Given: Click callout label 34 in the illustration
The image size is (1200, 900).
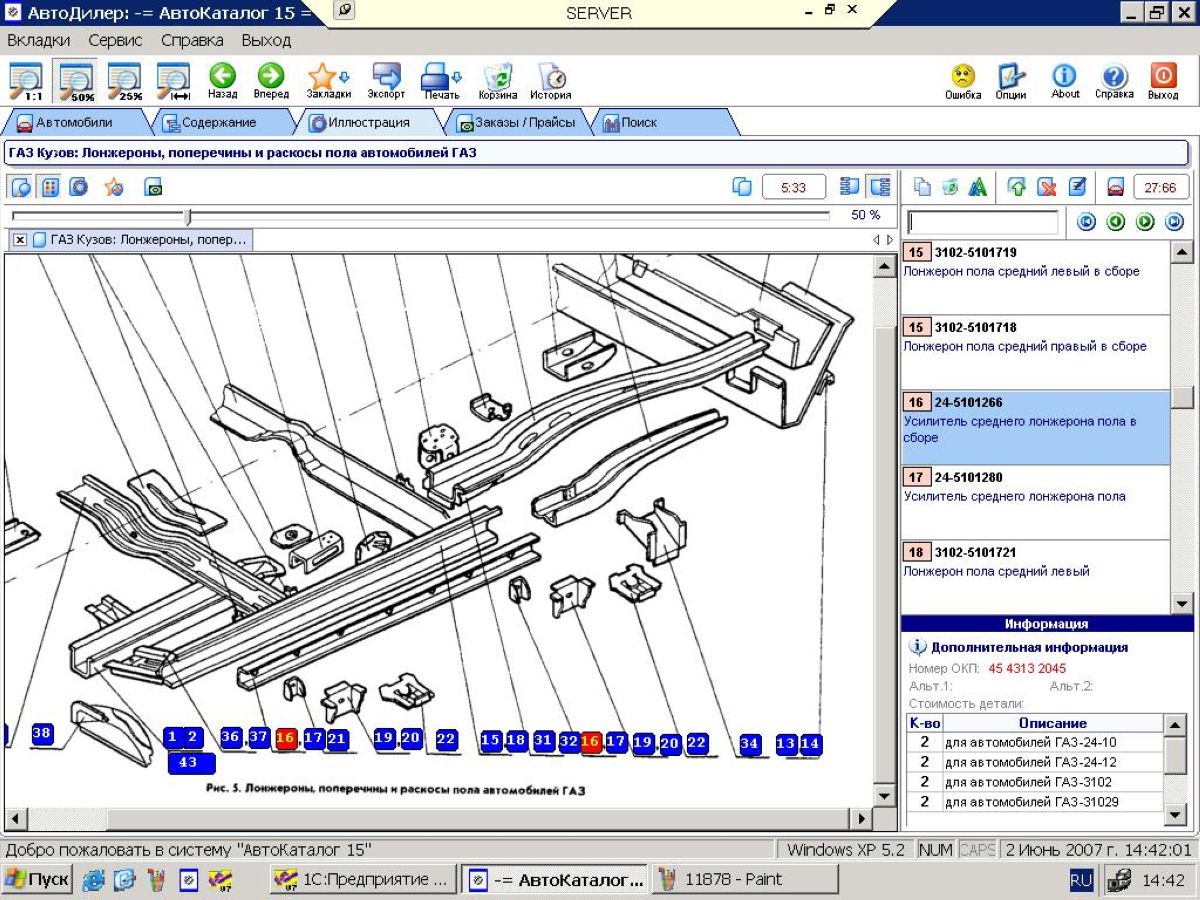Looking at the screenshot, I should tap(750, 743).
